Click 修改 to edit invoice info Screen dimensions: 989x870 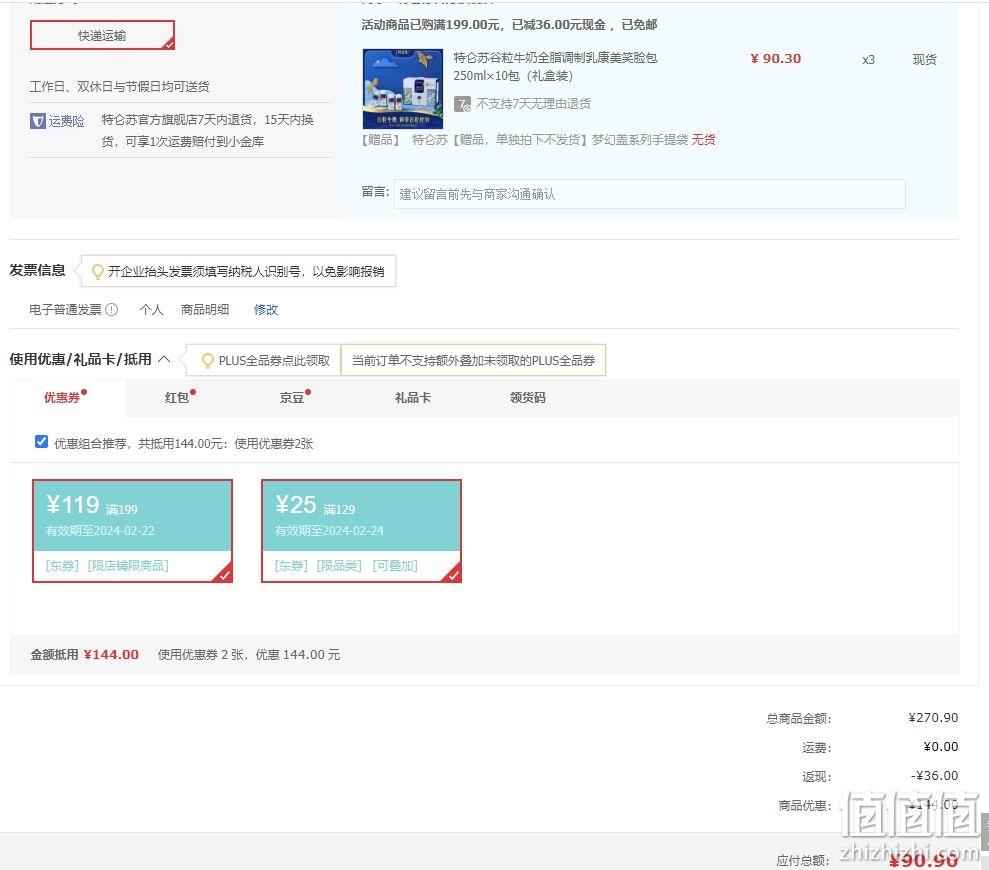pyautogui.click(x=266, y=310)
